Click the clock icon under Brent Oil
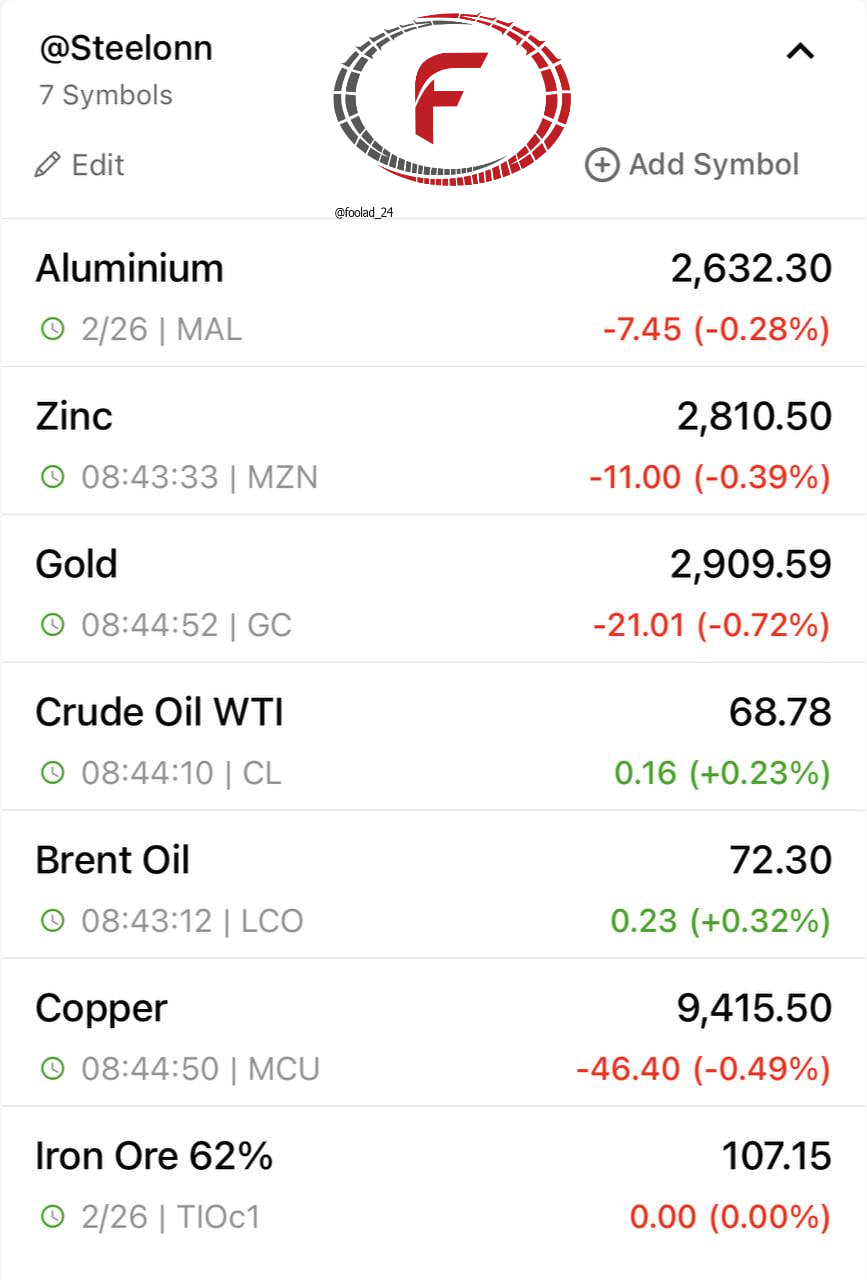The height and width of the screenshot is (1280, 867). (52, 920)
